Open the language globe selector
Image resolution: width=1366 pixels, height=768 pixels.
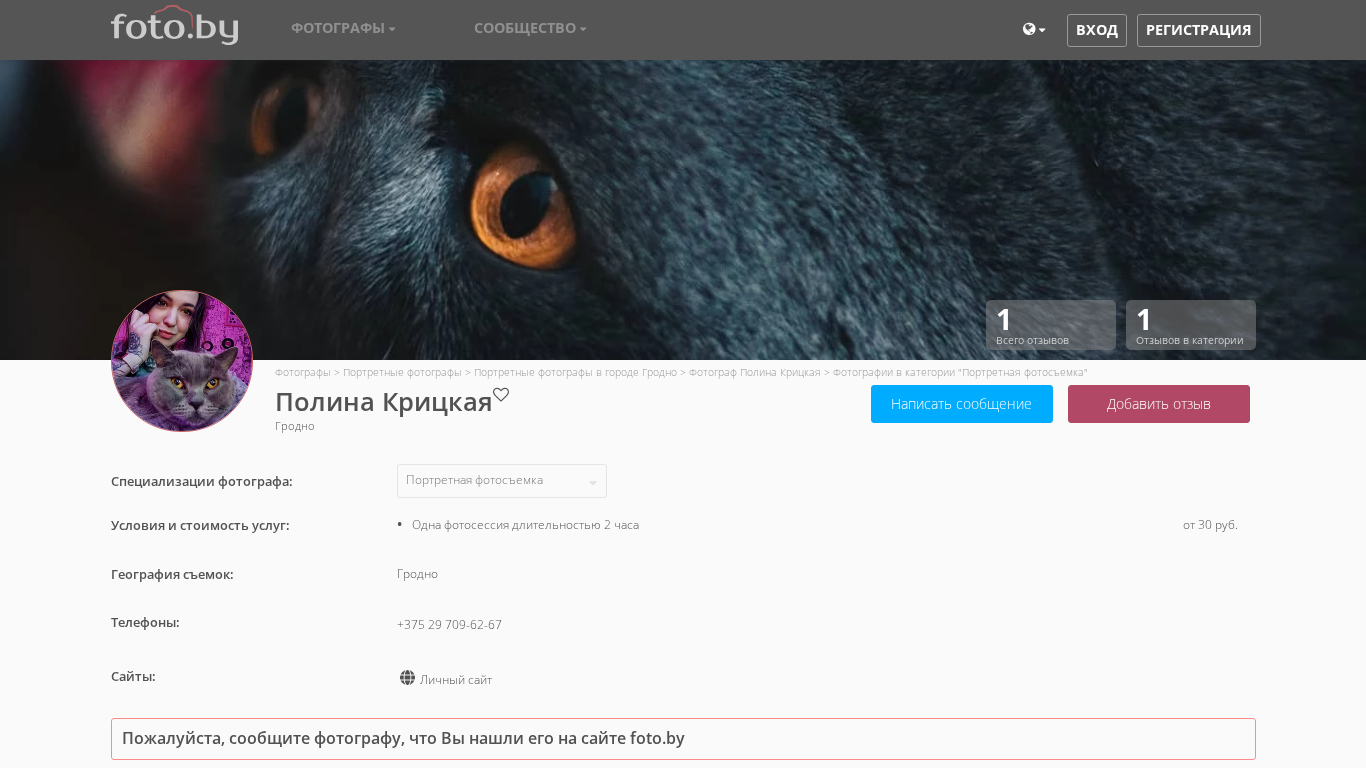coord(1034,30)
